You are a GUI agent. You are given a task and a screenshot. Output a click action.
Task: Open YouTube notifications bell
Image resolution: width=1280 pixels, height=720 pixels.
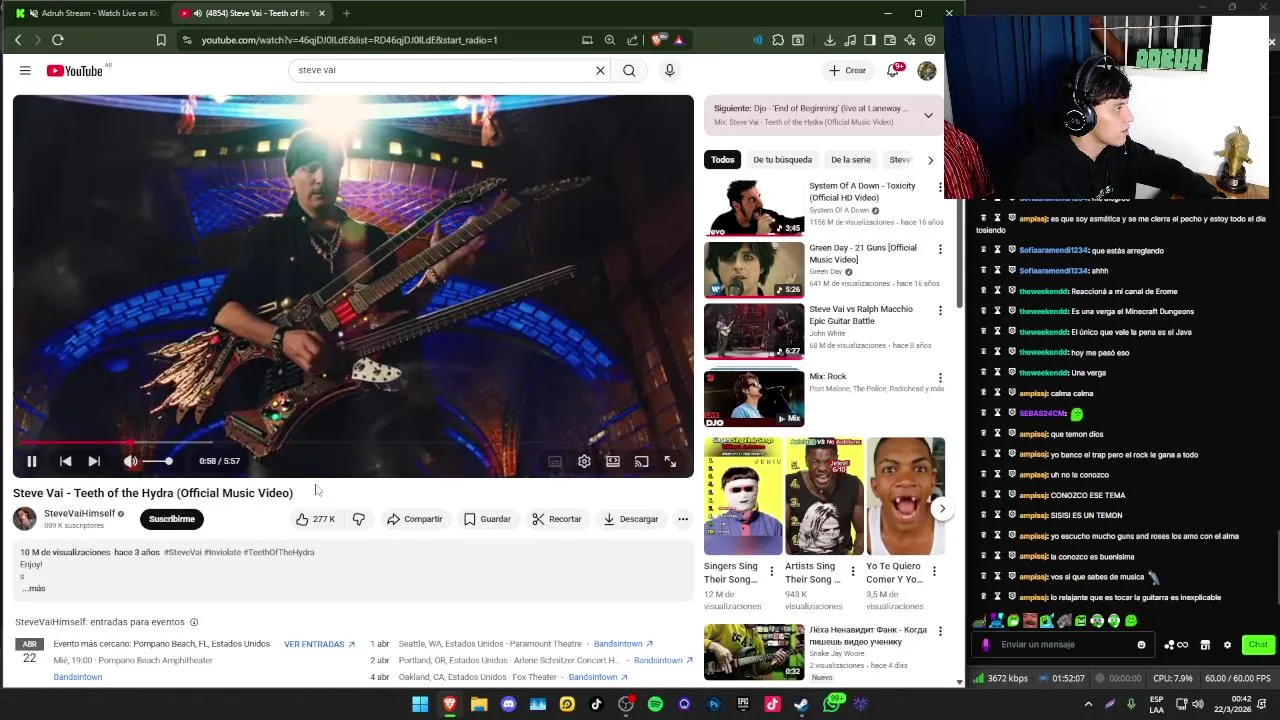(894, 70)
